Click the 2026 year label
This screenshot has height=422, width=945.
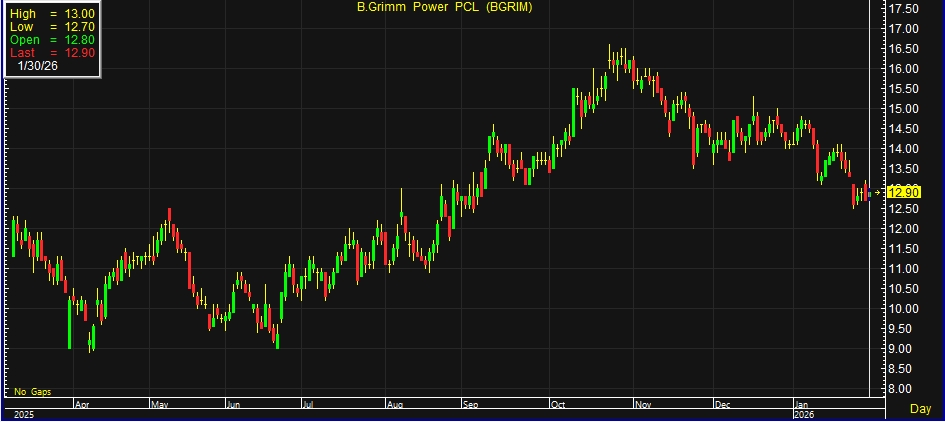[x=804, y=413]
